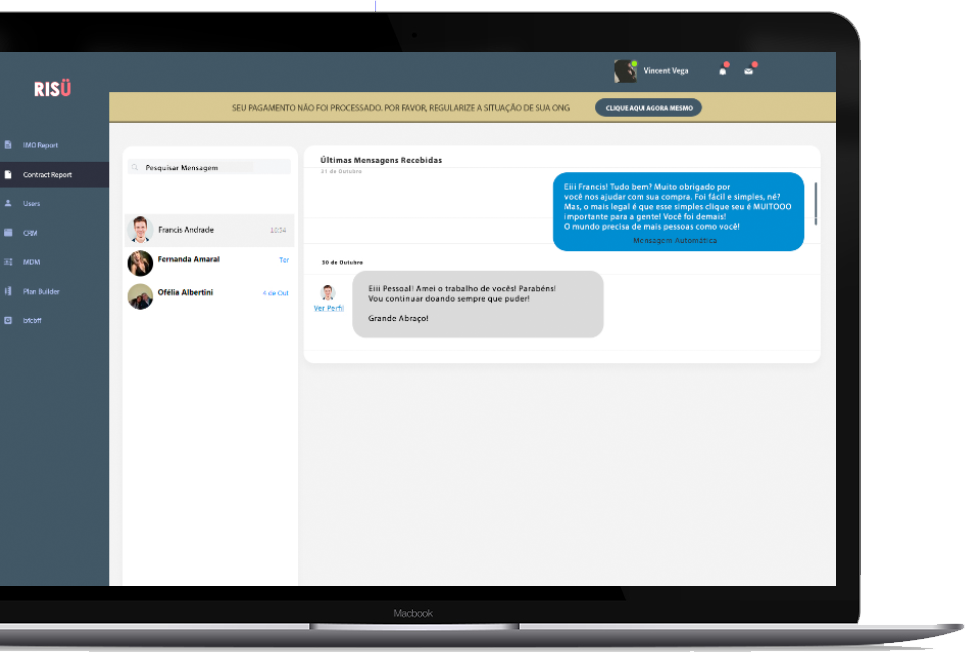
Task: Select the Plan Builder menu item
Action: 41,291
